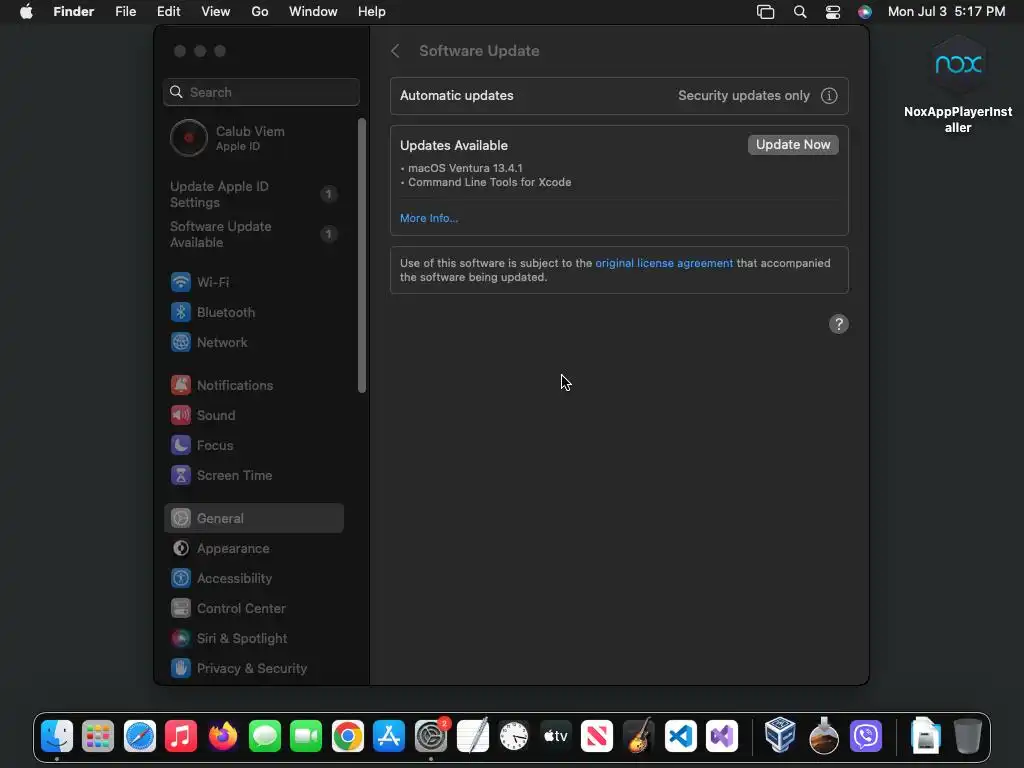Screen dimensions: 1024x768
Task: Open NoxAppPlayerInstaller desktop icon
Action: point(958,84)
